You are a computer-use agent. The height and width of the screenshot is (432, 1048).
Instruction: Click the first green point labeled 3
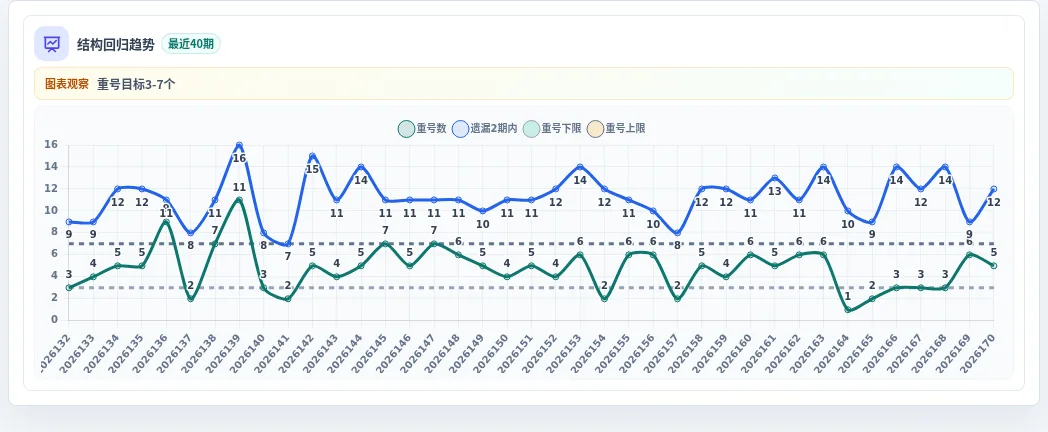pyautogui.click(x=69, y=288)
